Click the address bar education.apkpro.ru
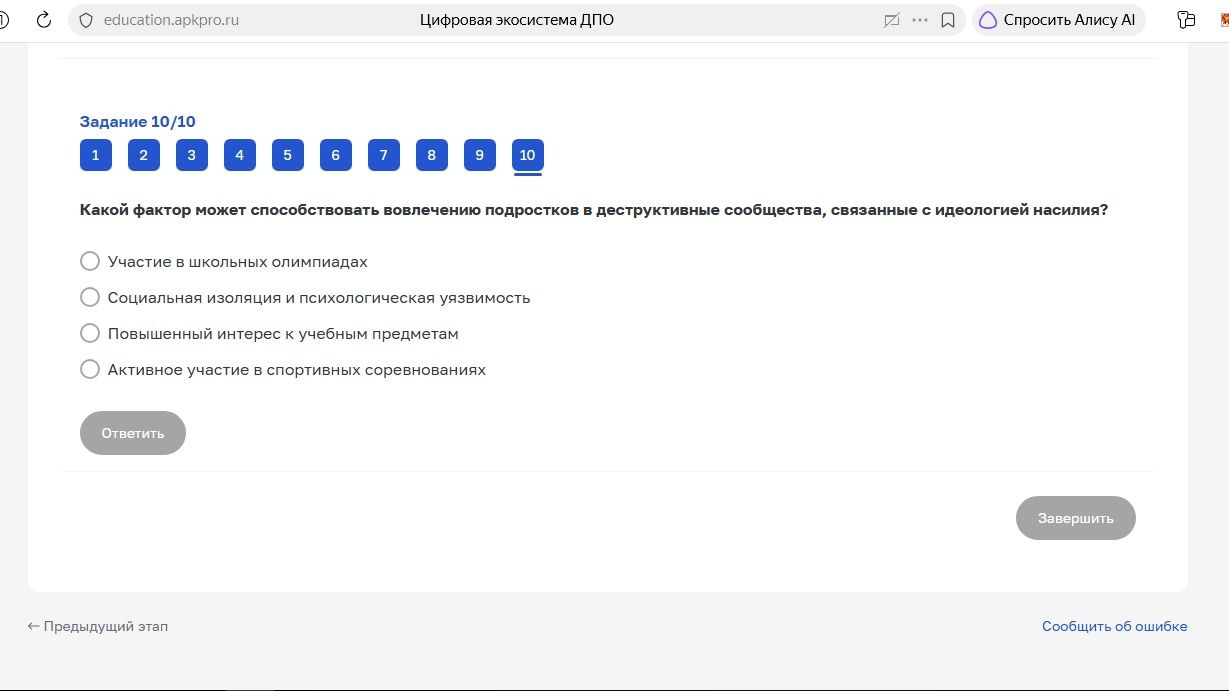The image size is (1229, 691). pyautogui.click(x=171, y=20)
